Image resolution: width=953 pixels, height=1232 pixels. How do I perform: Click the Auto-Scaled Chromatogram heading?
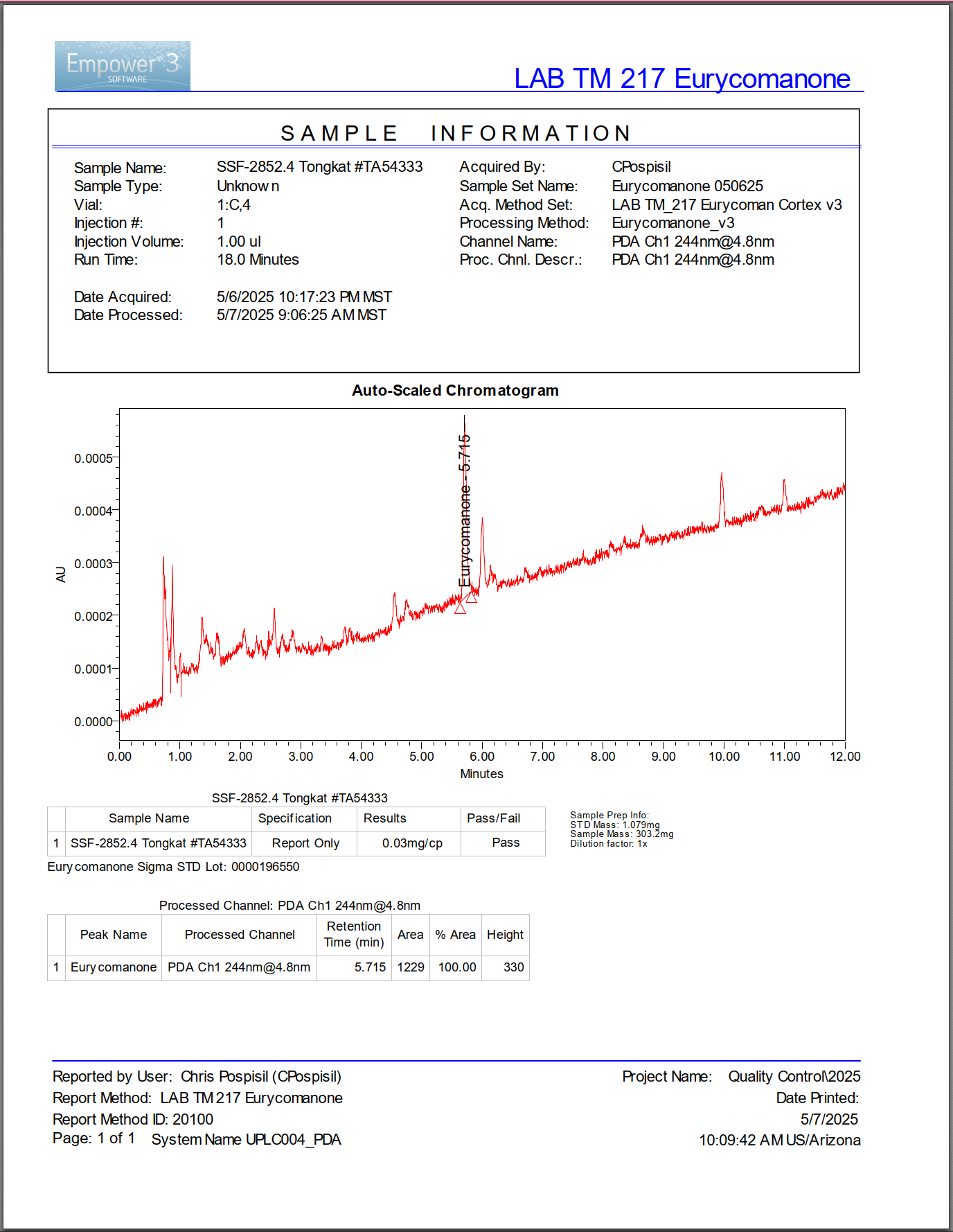pos(455,391)
